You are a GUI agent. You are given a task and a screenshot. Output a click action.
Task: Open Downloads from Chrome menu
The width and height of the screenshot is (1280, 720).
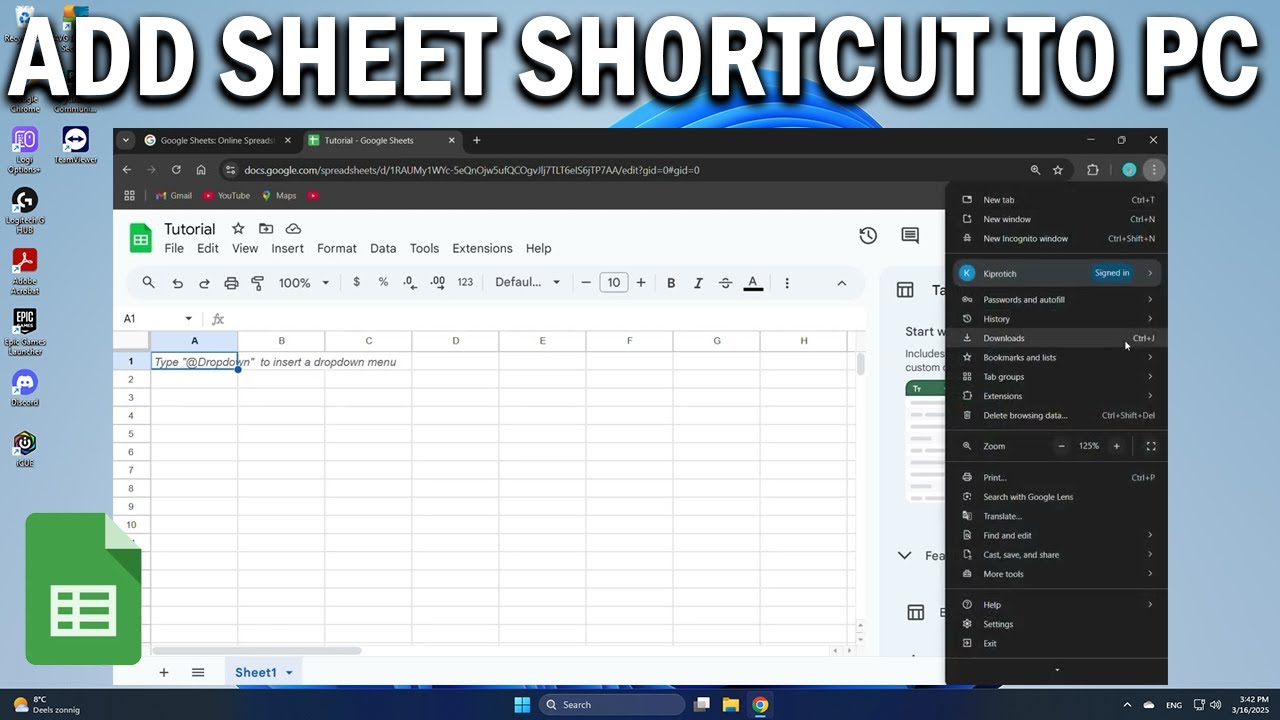(x=1056, y=338)
